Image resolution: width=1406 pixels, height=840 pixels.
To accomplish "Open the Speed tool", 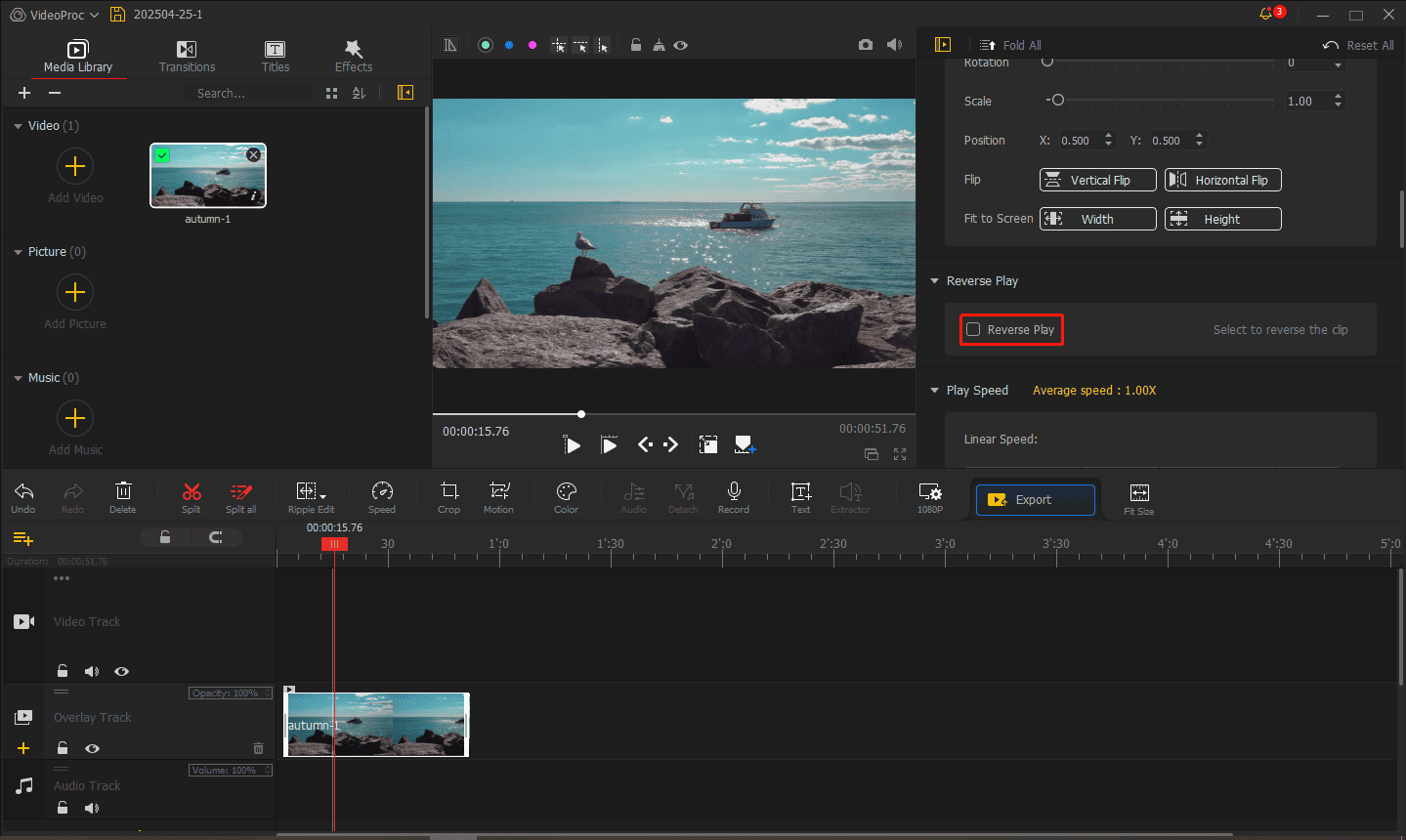I will pos(382,497).
